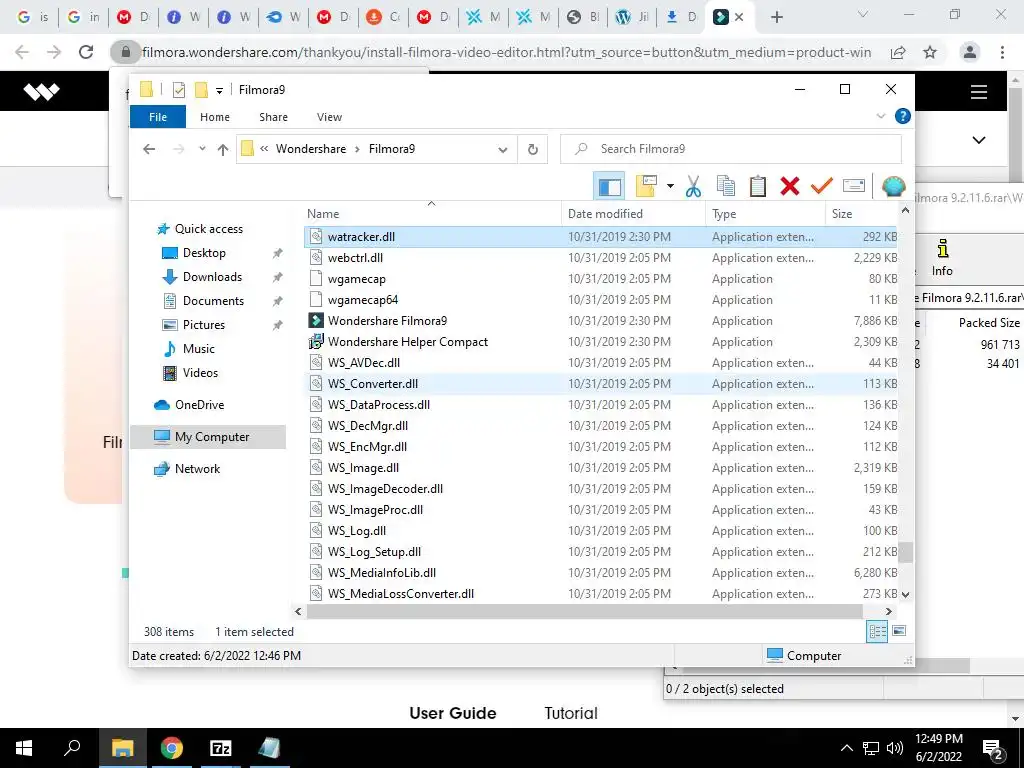Open Quick Access toolbar customize dropdown
The image size is (1024, 768).
pyautogui.click(x=219, y=90)
